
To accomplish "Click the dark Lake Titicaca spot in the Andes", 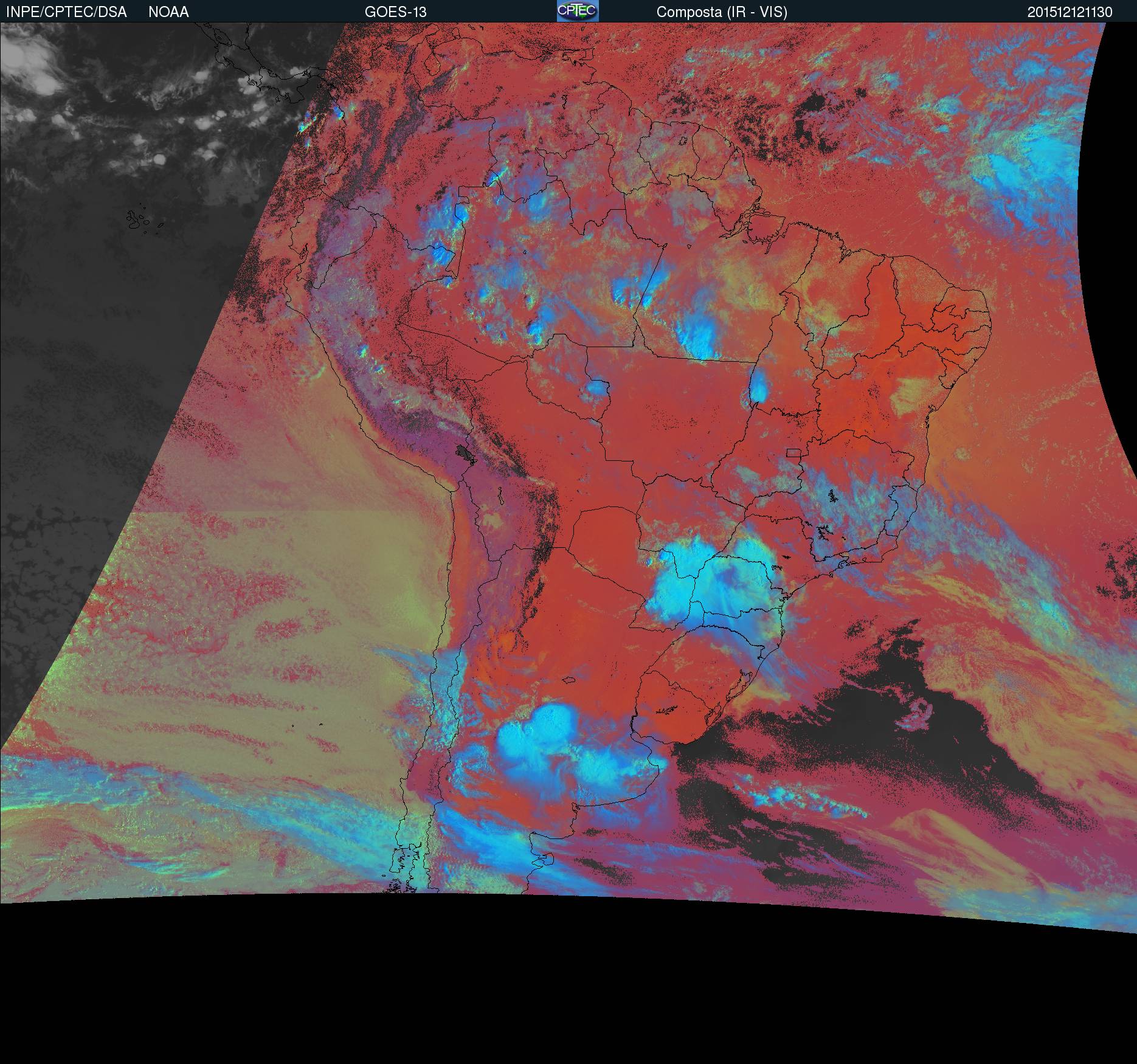I will tap(465, 452).
